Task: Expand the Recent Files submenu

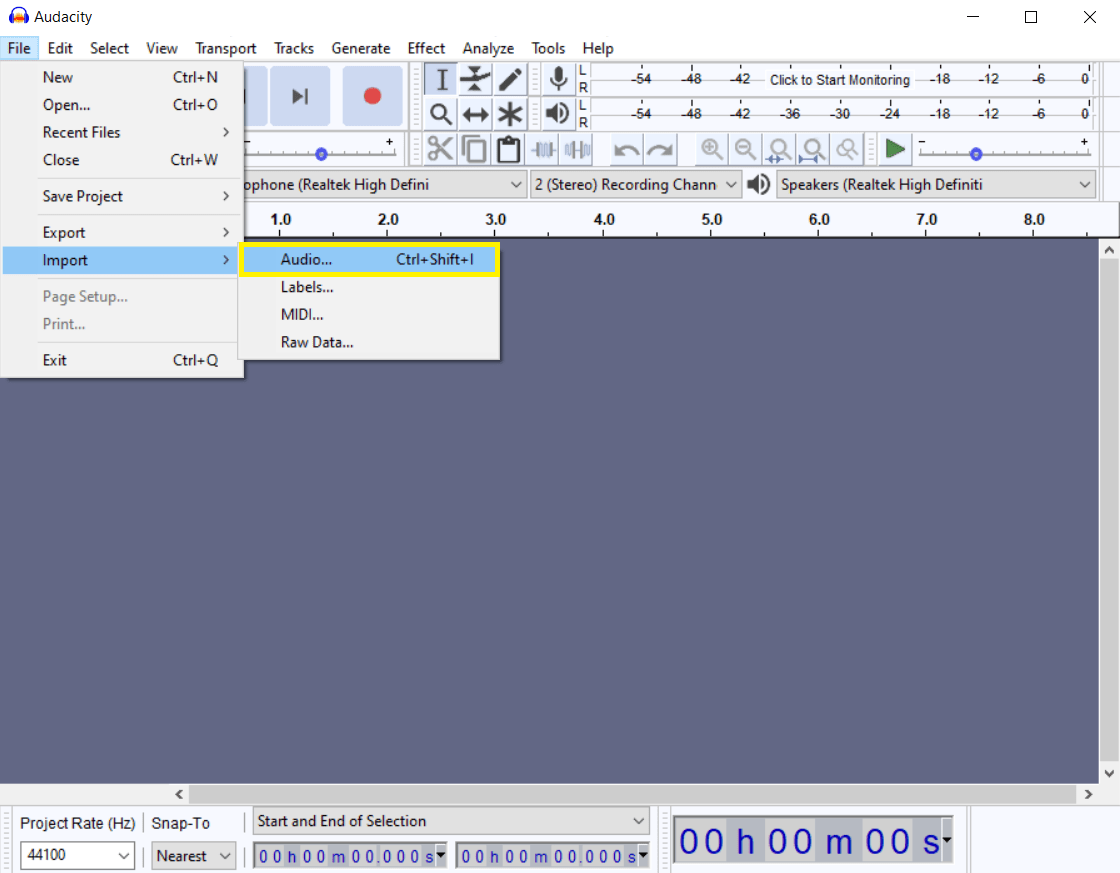Action: 123,132
